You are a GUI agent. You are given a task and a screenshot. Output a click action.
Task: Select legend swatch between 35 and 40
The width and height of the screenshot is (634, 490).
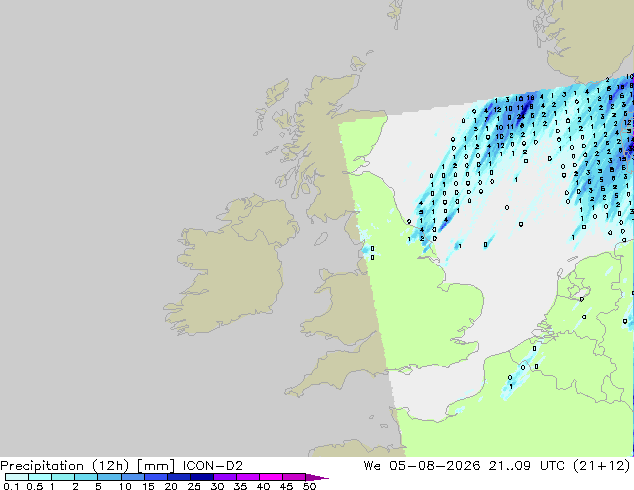click(247, 477)
